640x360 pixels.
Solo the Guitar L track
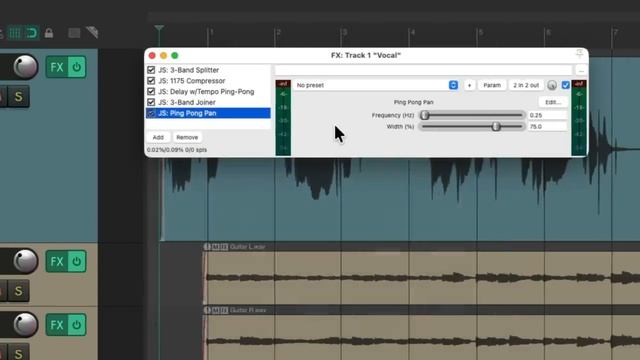pyautogui.click(x=18, y=291)
